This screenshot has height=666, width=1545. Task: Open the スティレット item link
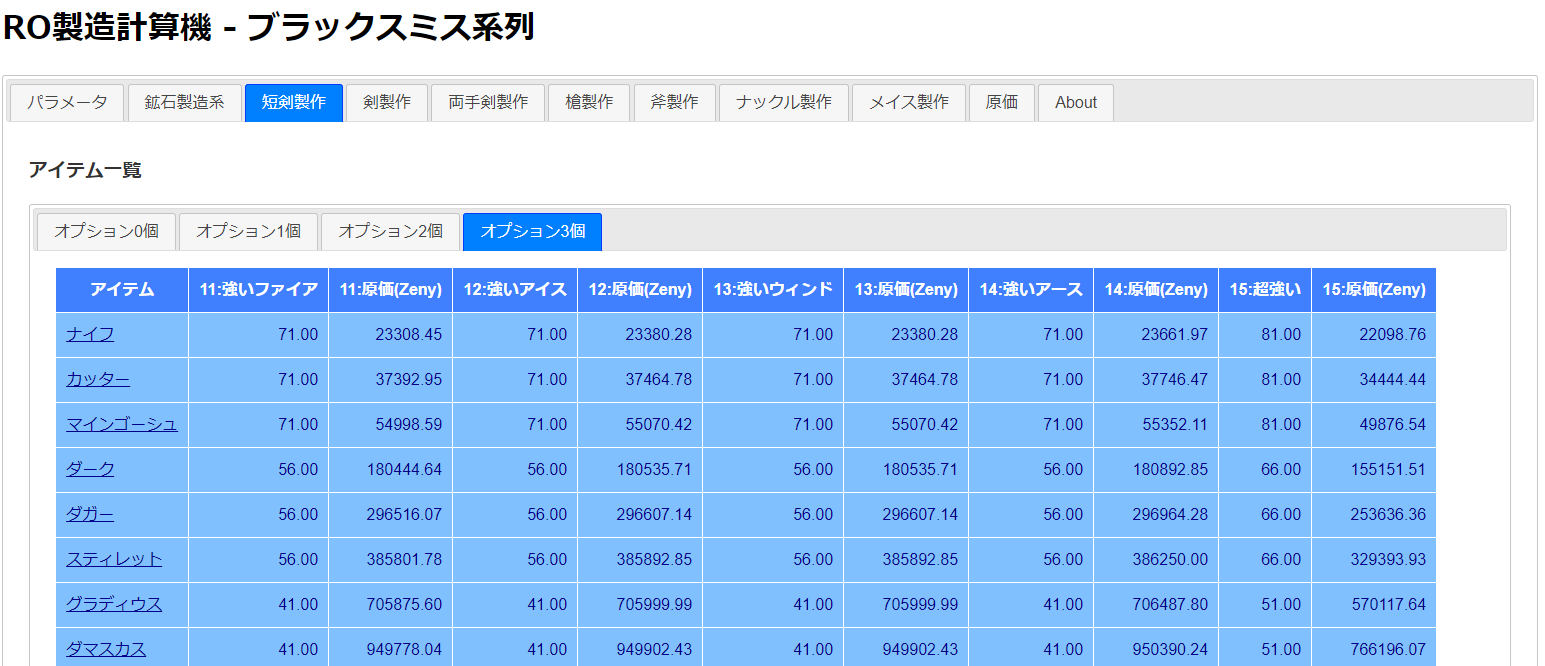[114, 560]
